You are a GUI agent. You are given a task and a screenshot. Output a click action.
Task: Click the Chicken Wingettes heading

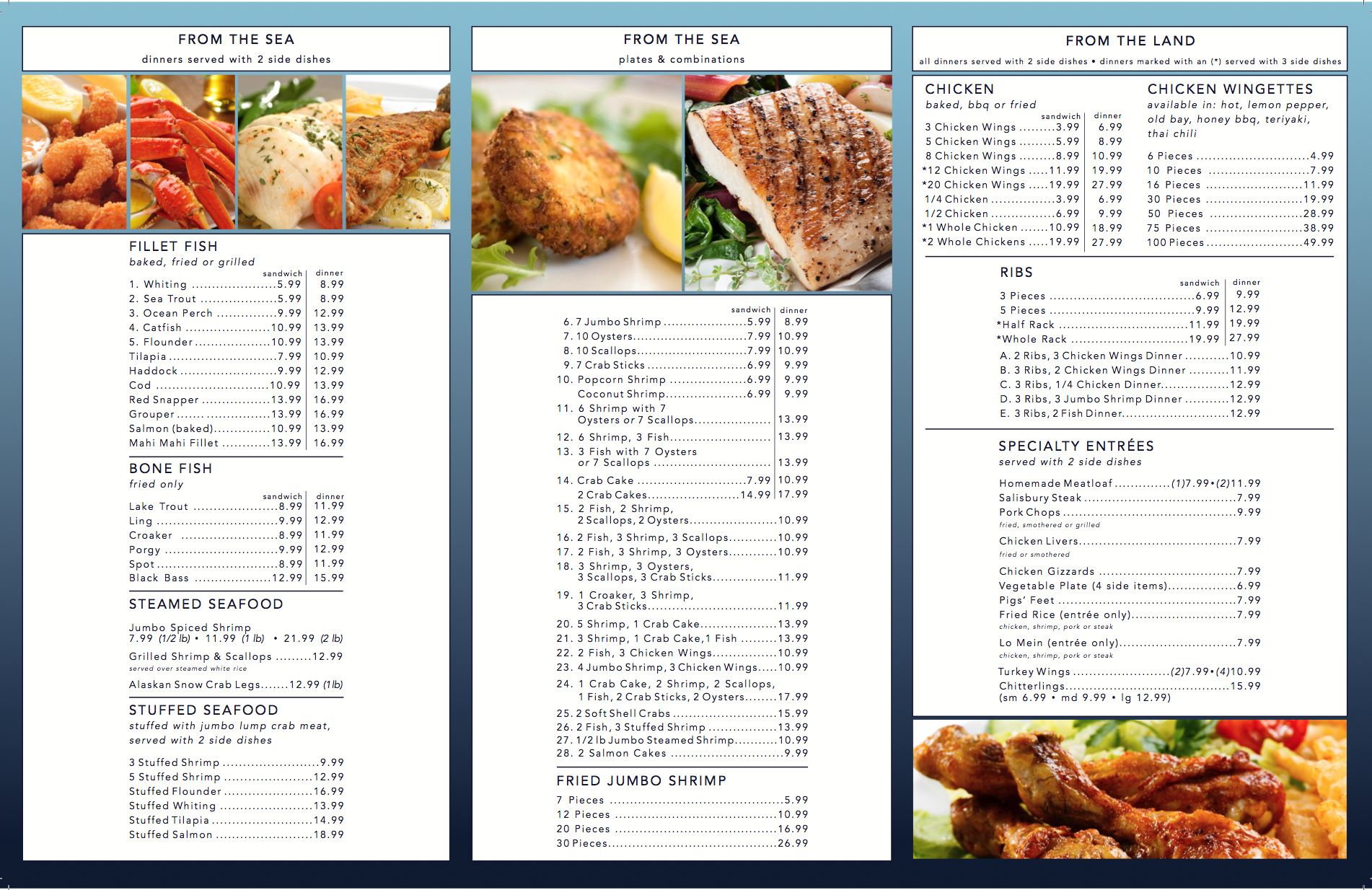(x=1229, y=89)
